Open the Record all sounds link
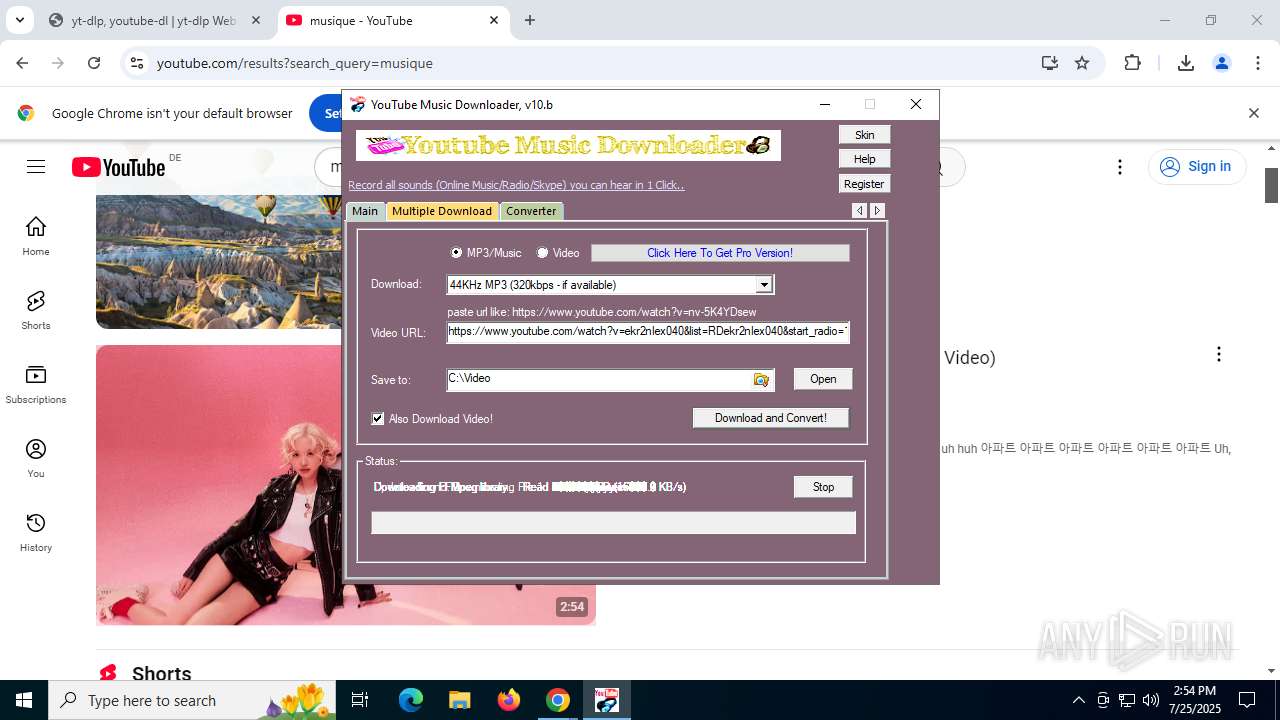This screenshot has height=720, width=1280. (x=516, y=185)
